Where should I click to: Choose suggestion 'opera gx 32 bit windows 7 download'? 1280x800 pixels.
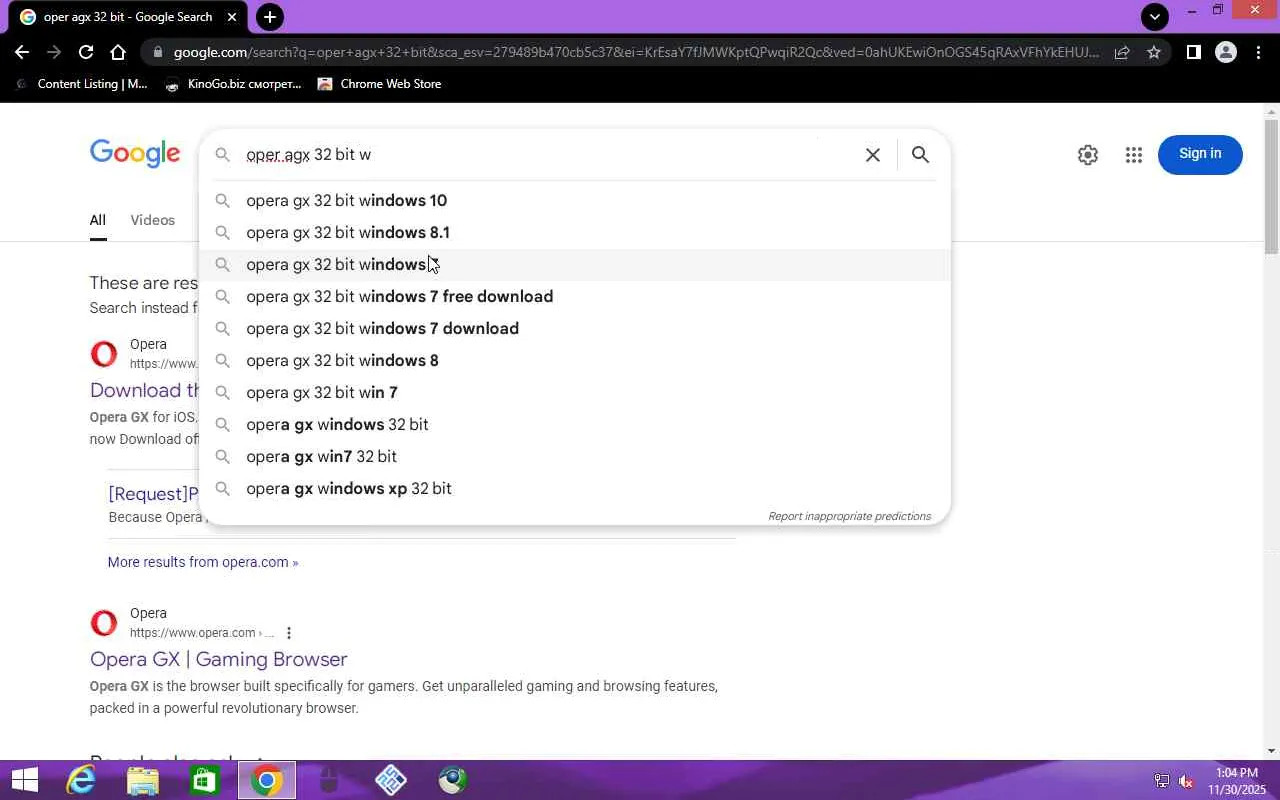[575, 328]
